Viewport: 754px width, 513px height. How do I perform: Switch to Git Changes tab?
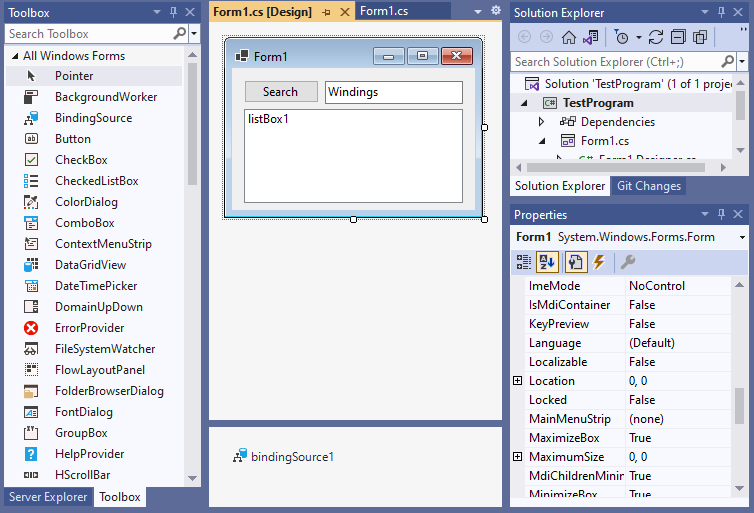[x=649, y=186]
